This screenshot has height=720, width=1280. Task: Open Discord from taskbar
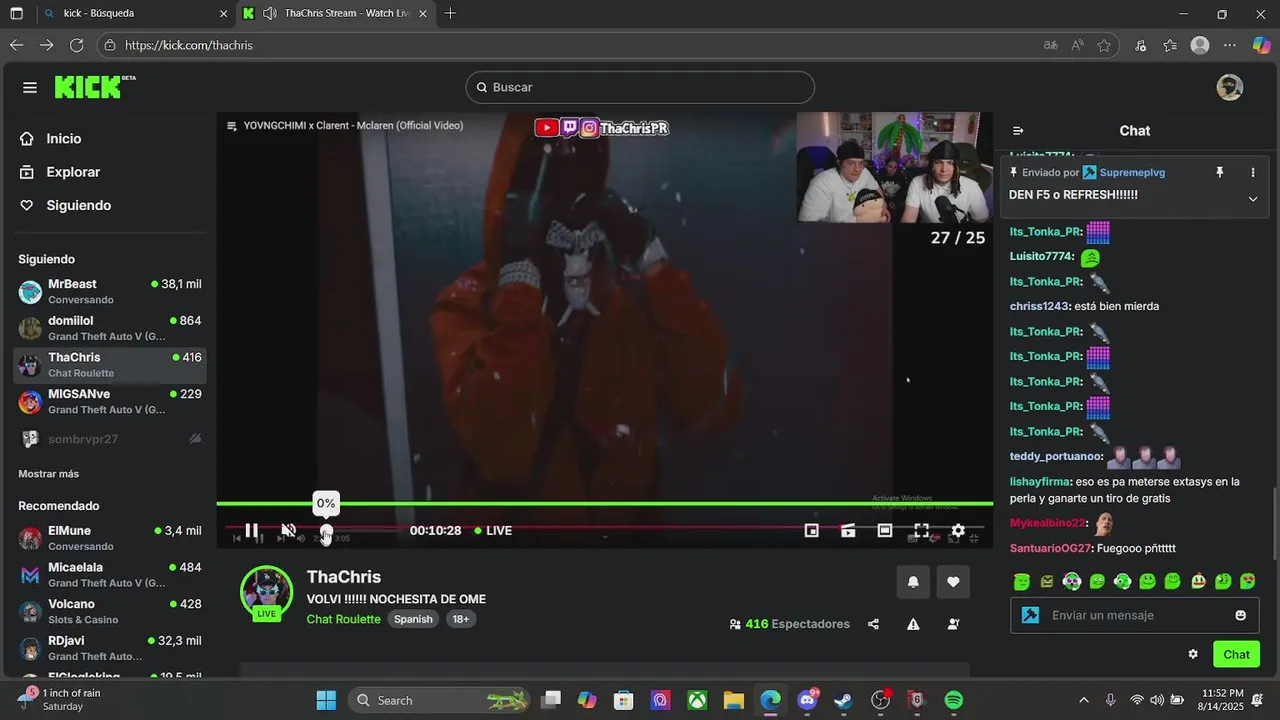click(x=807, y=700)
